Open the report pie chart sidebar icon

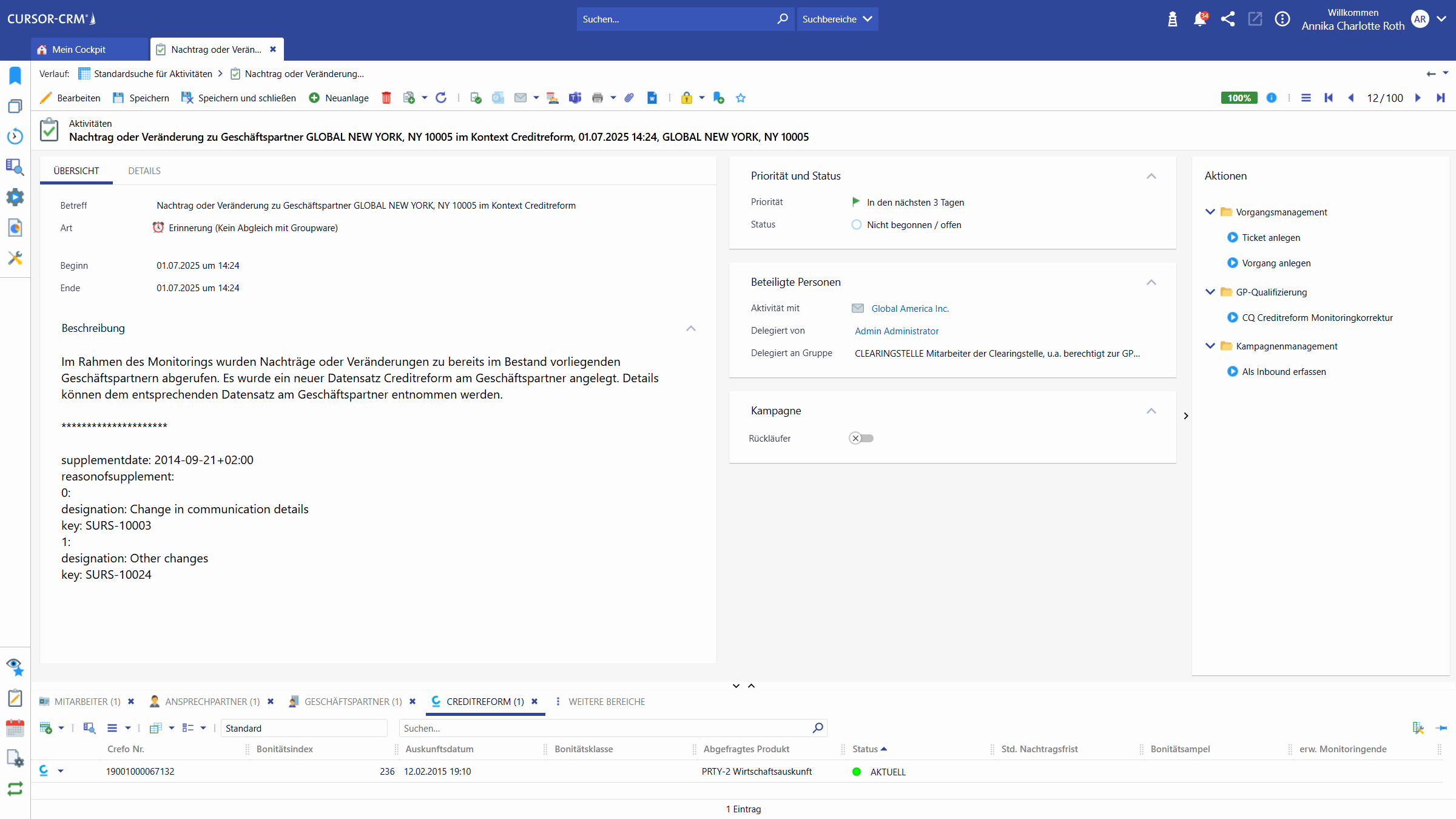point(15,227)
